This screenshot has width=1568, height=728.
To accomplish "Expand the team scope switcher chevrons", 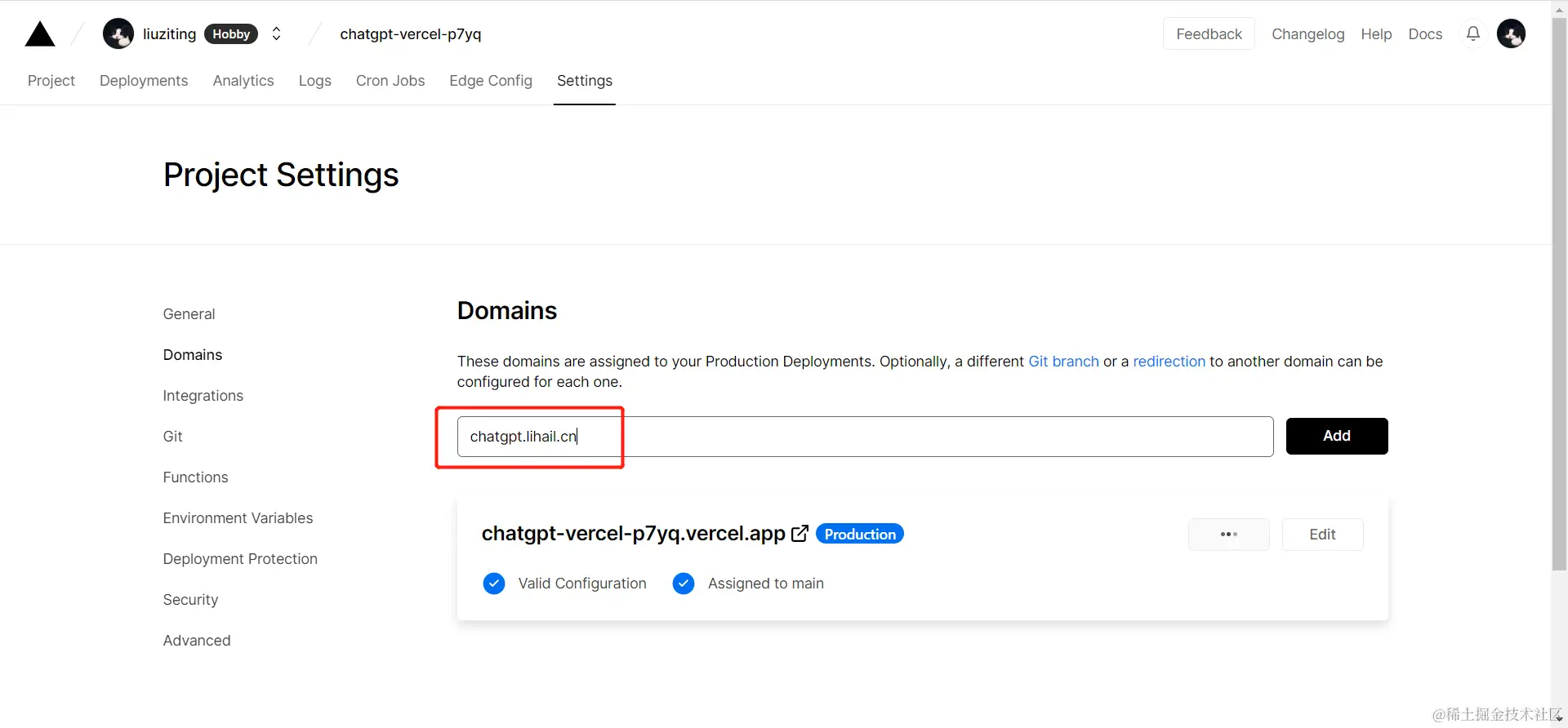I will (x=277, y=34).
